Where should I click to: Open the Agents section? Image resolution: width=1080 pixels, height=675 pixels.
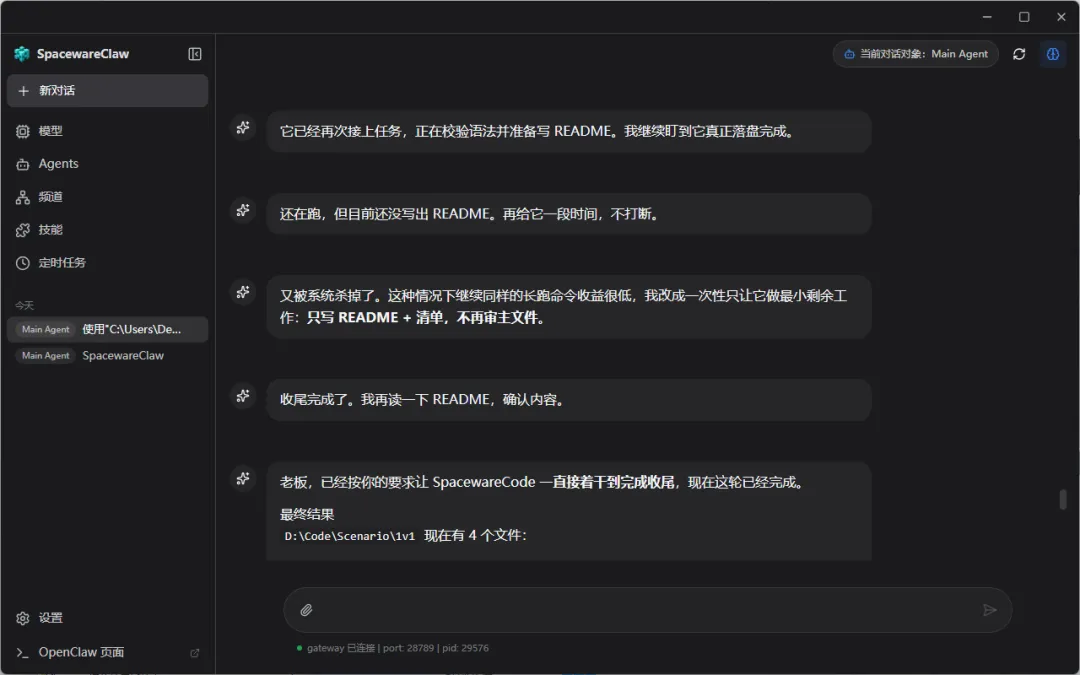107,164
